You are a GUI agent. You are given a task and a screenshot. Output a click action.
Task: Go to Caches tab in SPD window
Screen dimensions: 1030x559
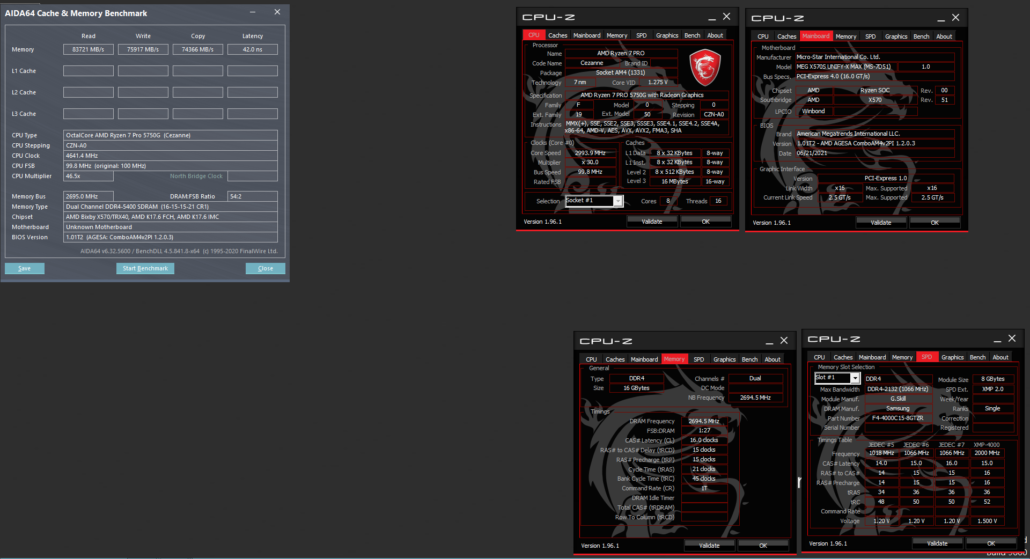843,357
